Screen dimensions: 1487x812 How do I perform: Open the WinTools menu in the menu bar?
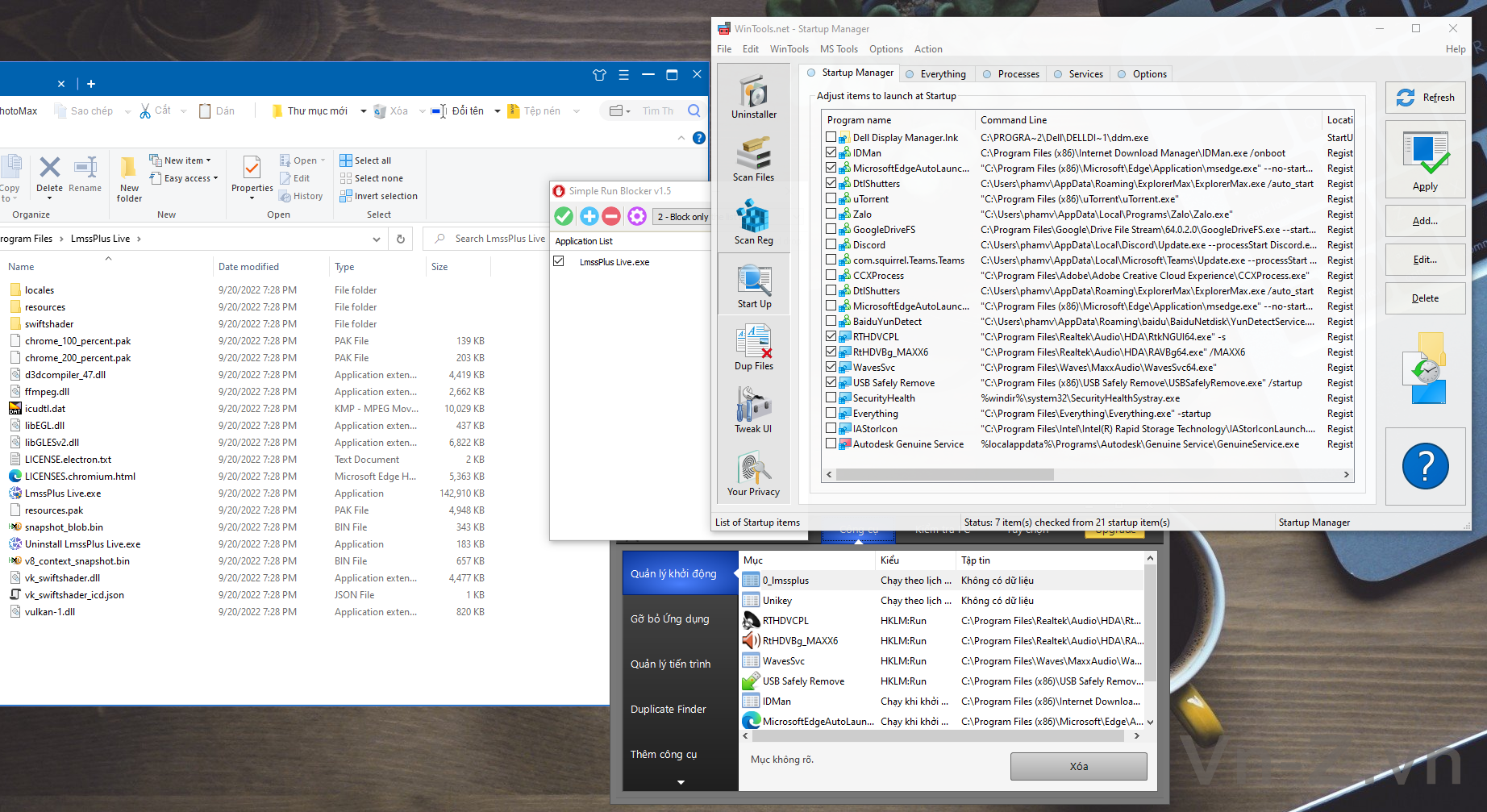(789, 49)
